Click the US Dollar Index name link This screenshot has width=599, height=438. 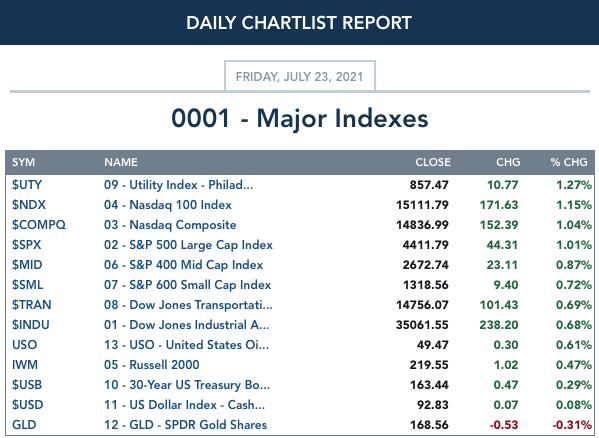coord(184,405)
